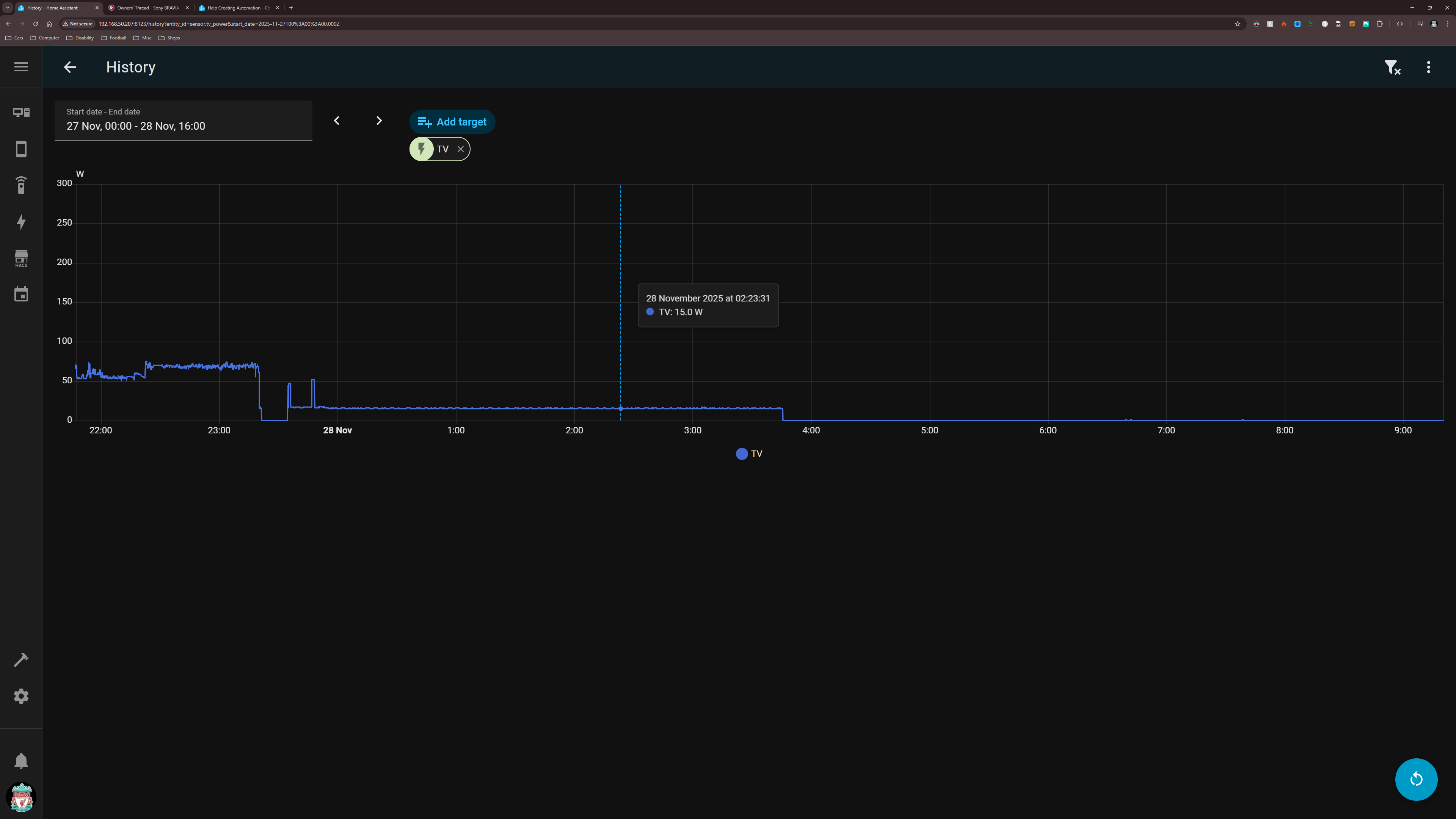
Task: Click the Add target button
Action: (452, 122)
